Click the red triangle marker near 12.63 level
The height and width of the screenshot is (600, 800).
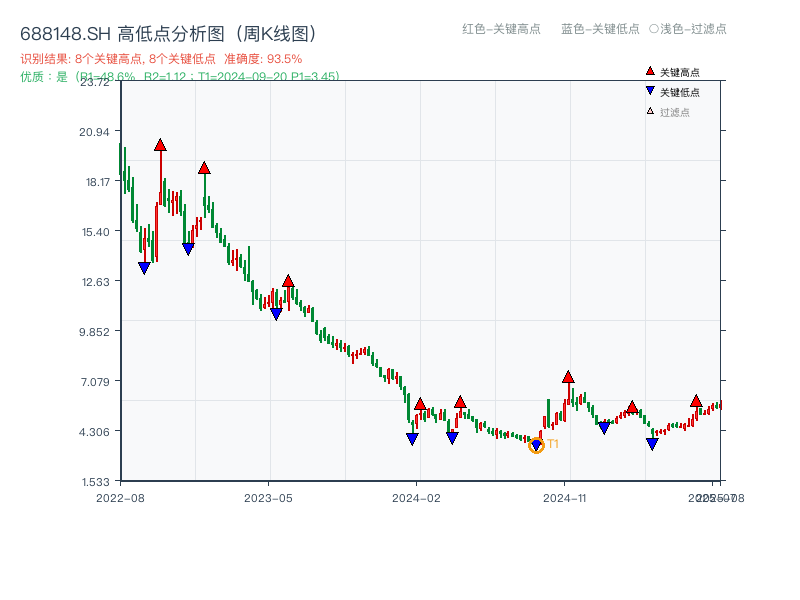click(287, 281)
